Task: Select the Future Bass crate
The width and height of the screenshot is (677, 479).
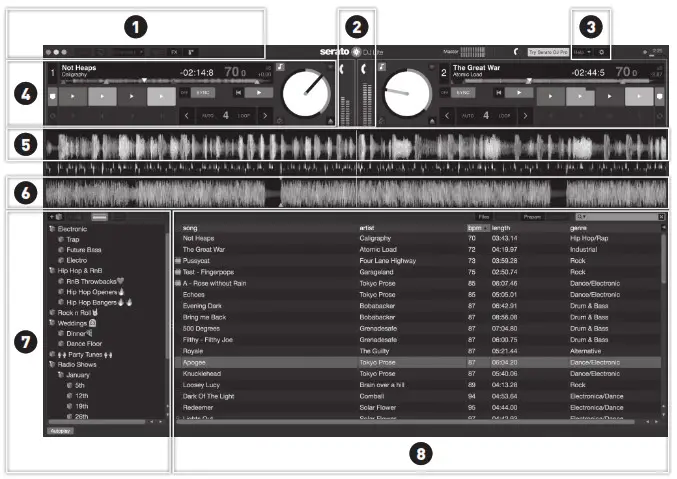Action: tap(84, 250)
